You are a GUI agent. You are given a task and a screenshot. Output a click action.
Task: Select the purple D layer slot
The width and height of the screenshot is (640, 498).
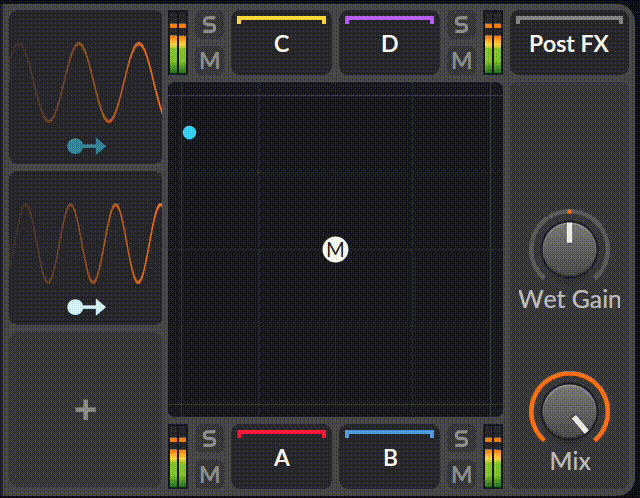390,43
